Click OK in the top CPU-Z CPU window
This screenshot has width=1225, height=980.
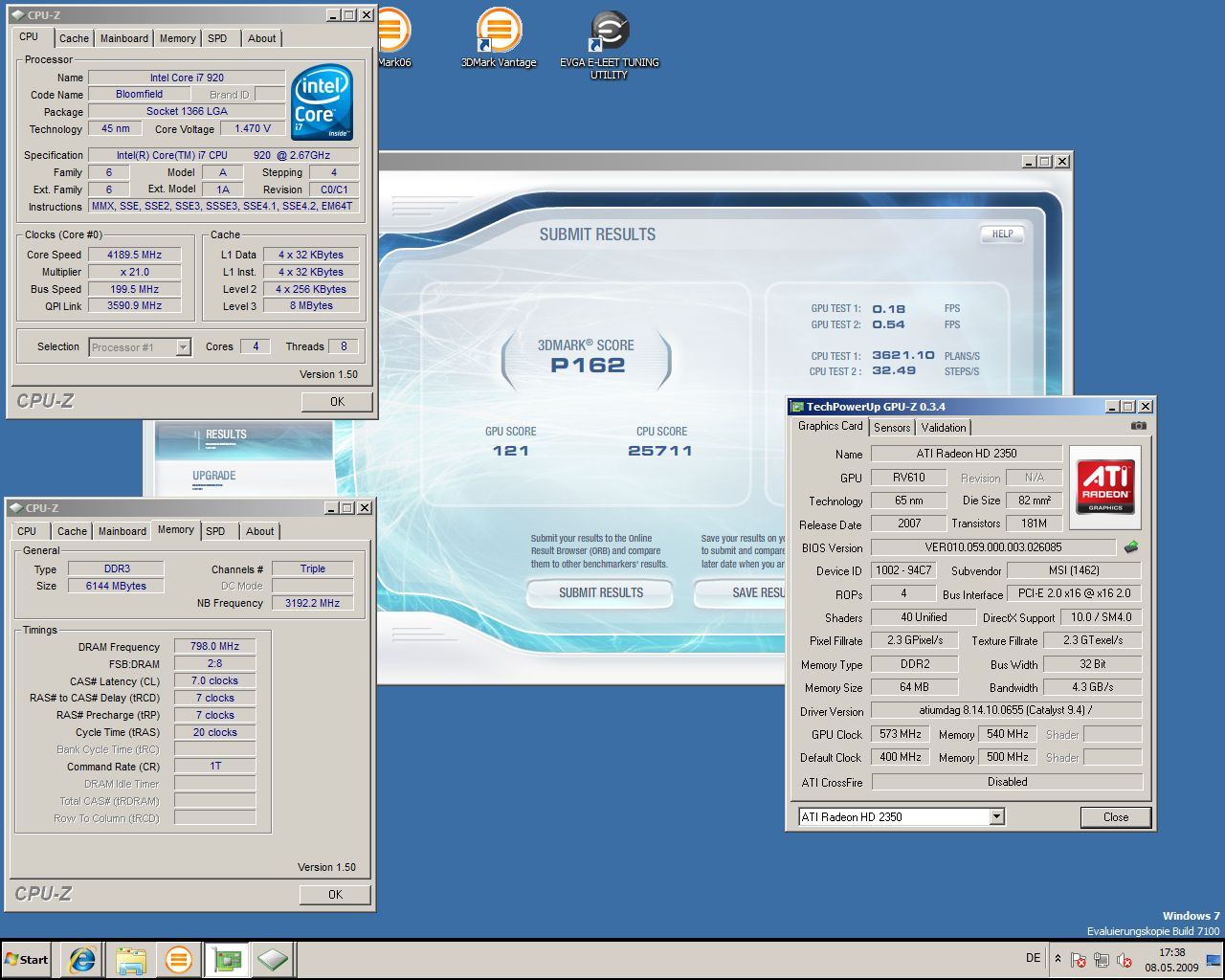point(337,402)
